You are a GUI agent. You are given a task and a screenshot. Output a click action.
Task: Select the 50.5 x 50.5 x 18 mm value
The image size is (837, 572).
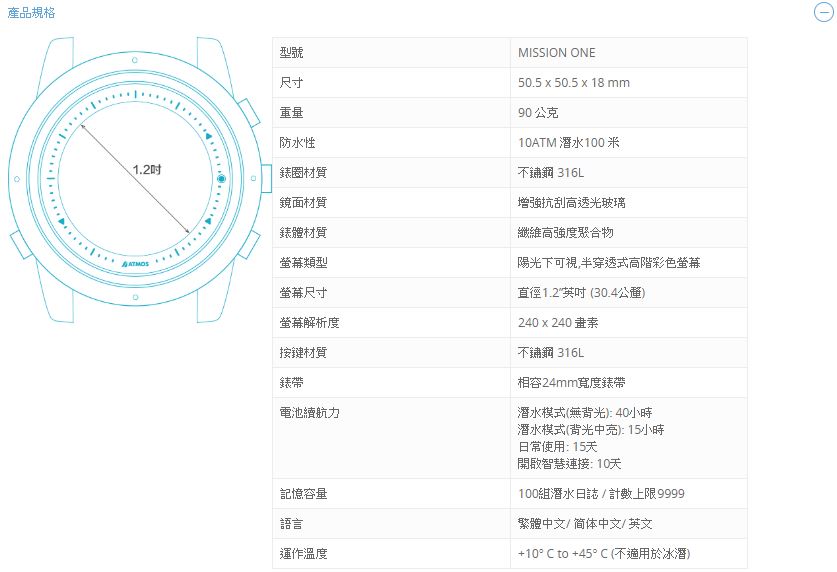(x=574, y=83)
